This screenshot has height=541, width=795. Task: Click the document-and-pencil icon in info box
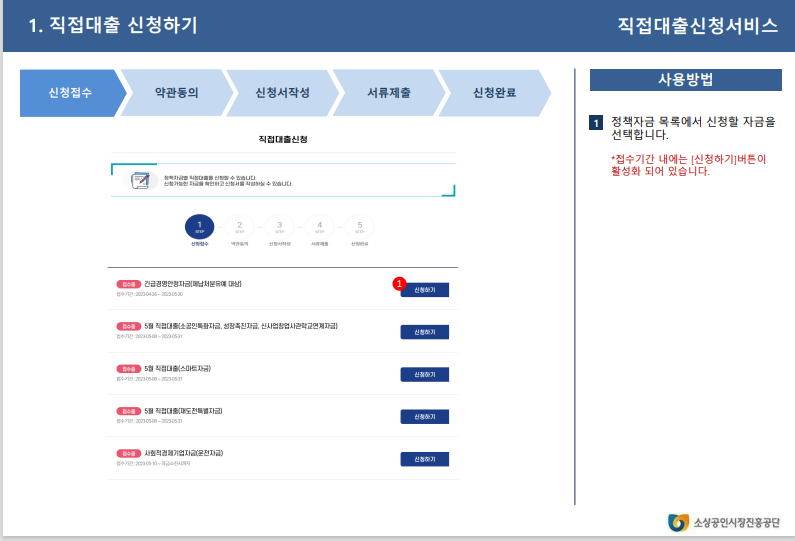click(x=140, y=180)
